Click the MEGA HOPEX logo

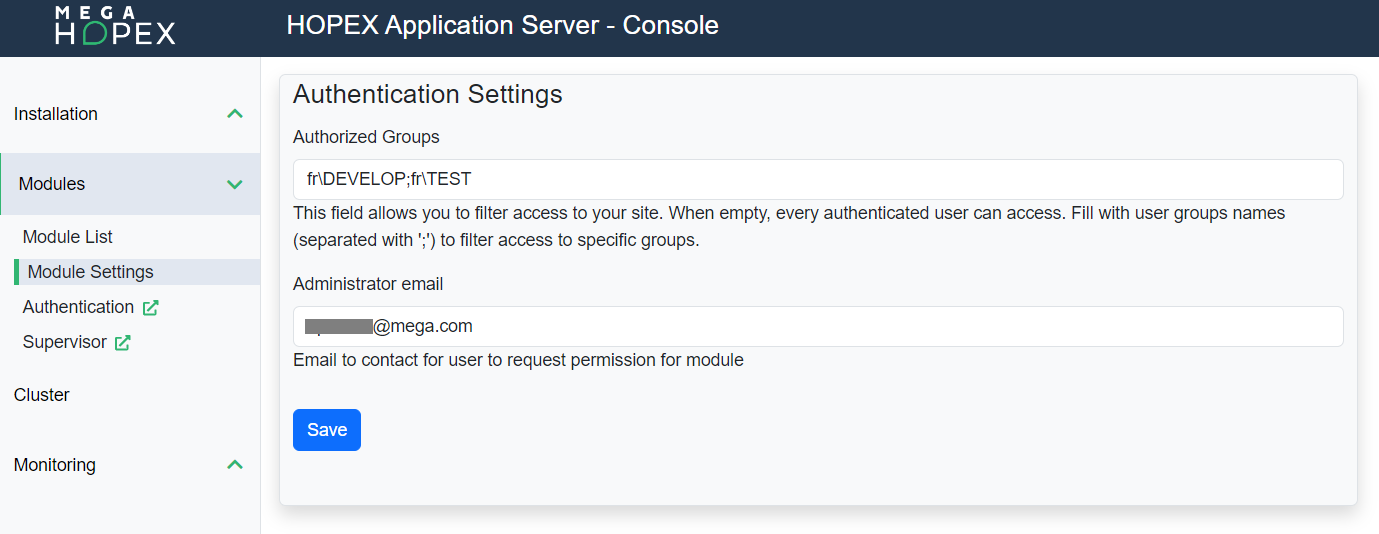[115, 26]
